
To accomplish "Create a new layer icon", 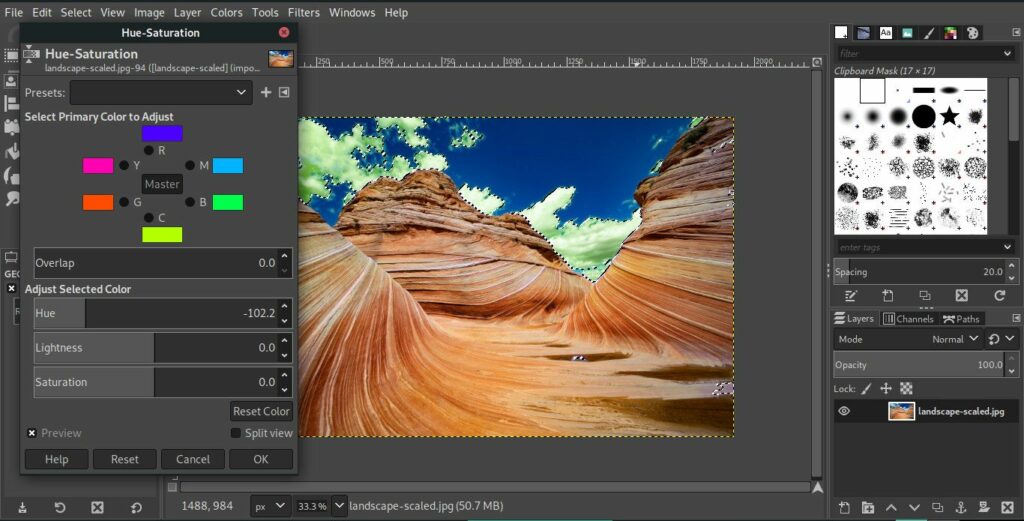I will point(844,508).
